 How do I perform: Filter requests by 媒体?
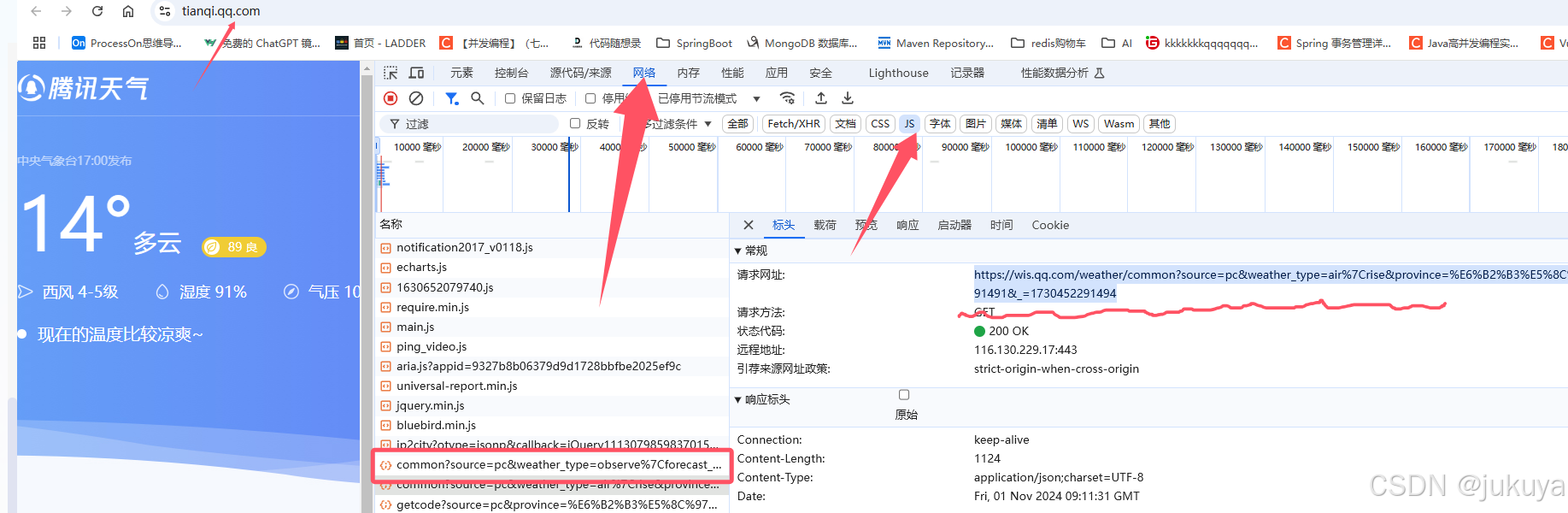pos(1011,124)
